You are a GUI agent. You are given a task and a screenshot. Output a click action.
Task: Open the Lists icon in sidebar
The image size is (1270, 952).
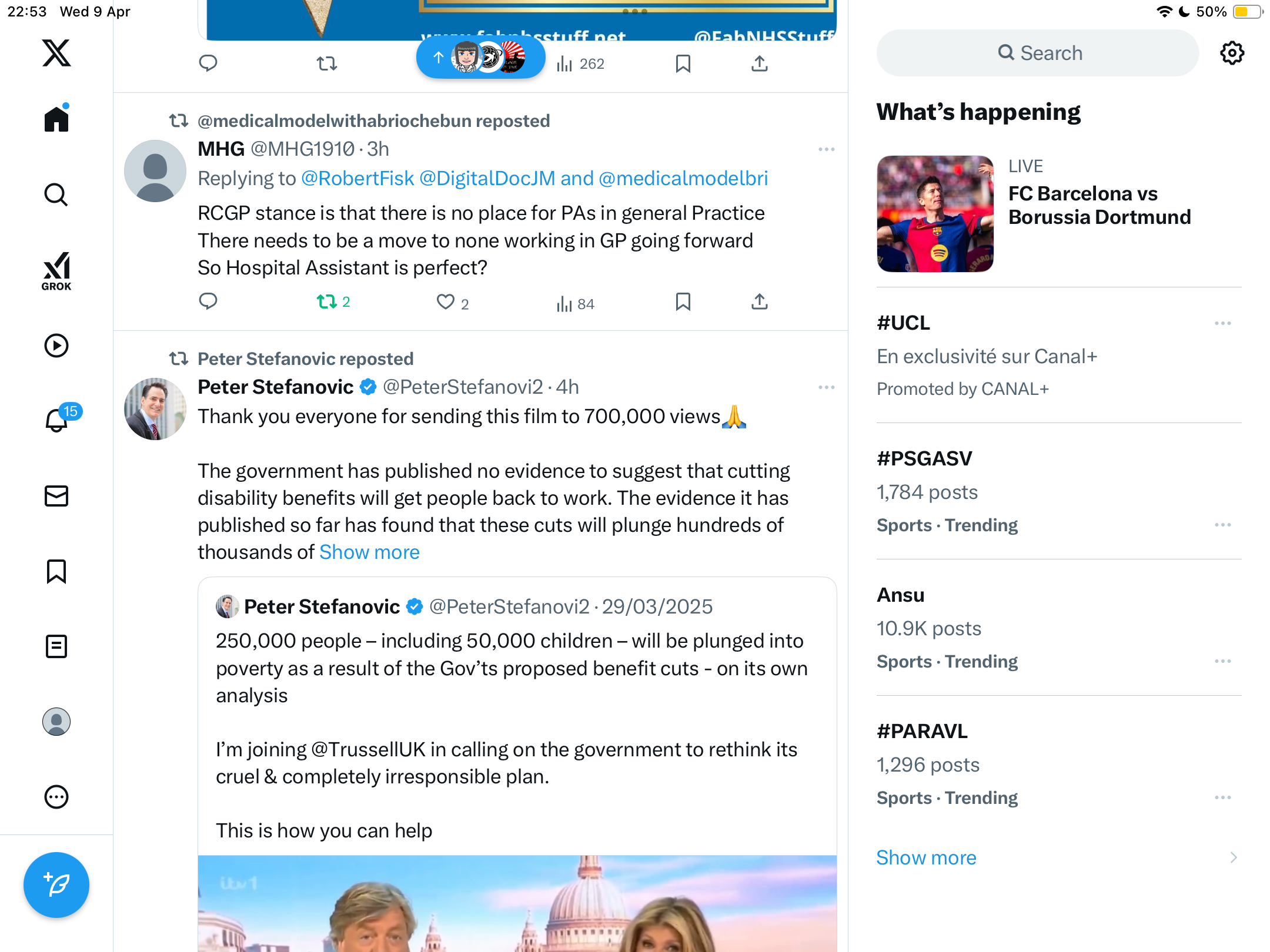56,646
